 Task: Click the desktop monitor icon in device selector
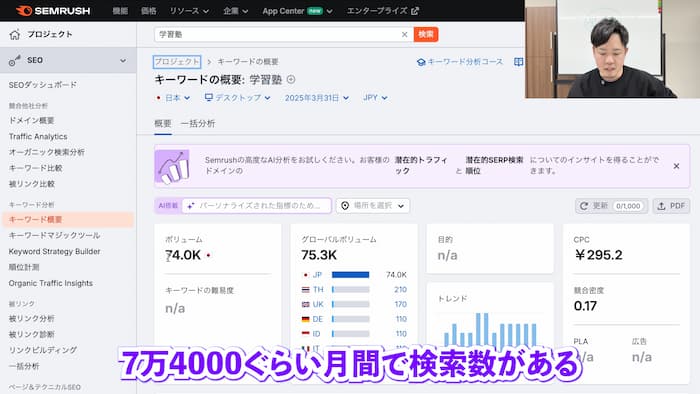(208, 97)
